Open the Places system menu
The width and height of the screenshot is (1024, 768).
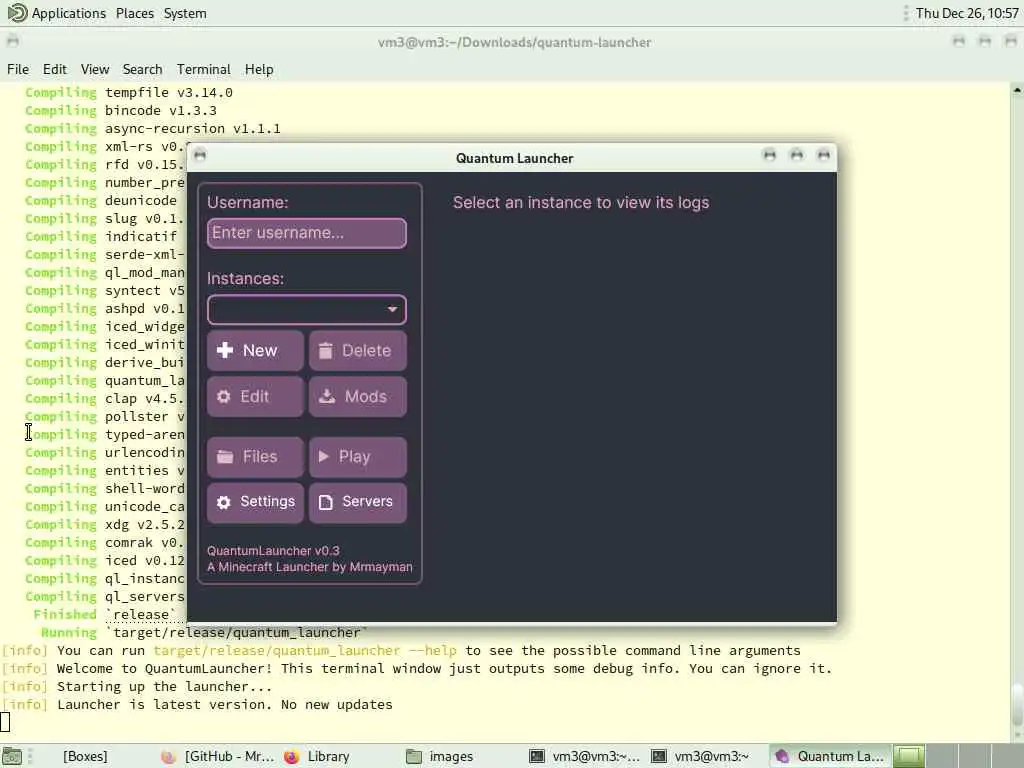pyautogui.click(x=135, y=13)
